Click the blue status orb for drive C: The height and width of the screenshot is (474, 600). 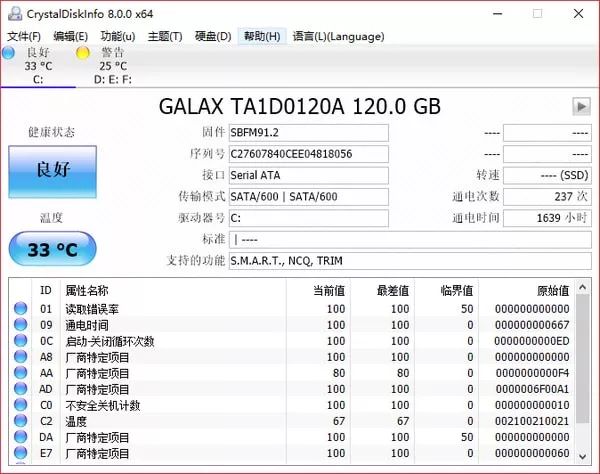point(8,53)
